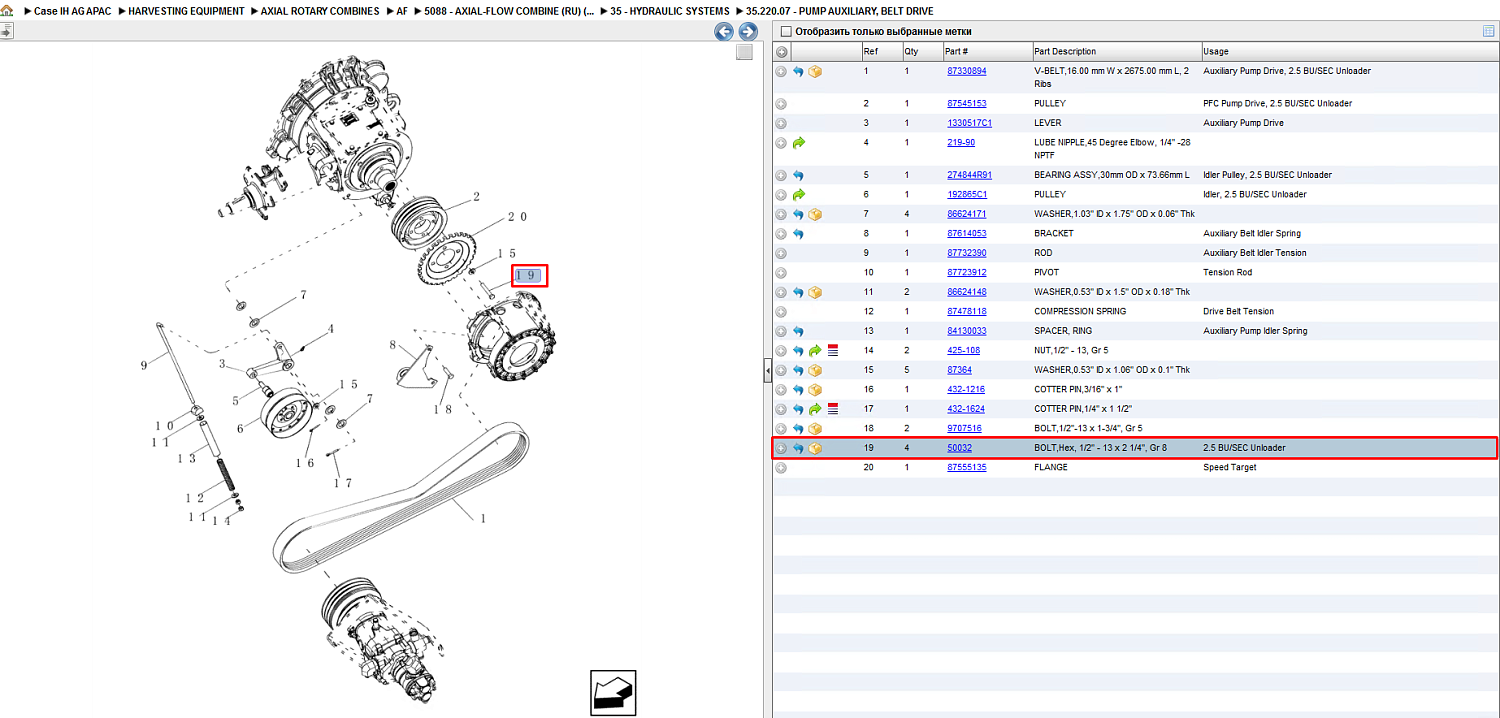Enable 'Отобразить только выбранные метки' checkbox
Screen dimensions: 1500x718
coord(786,31)
